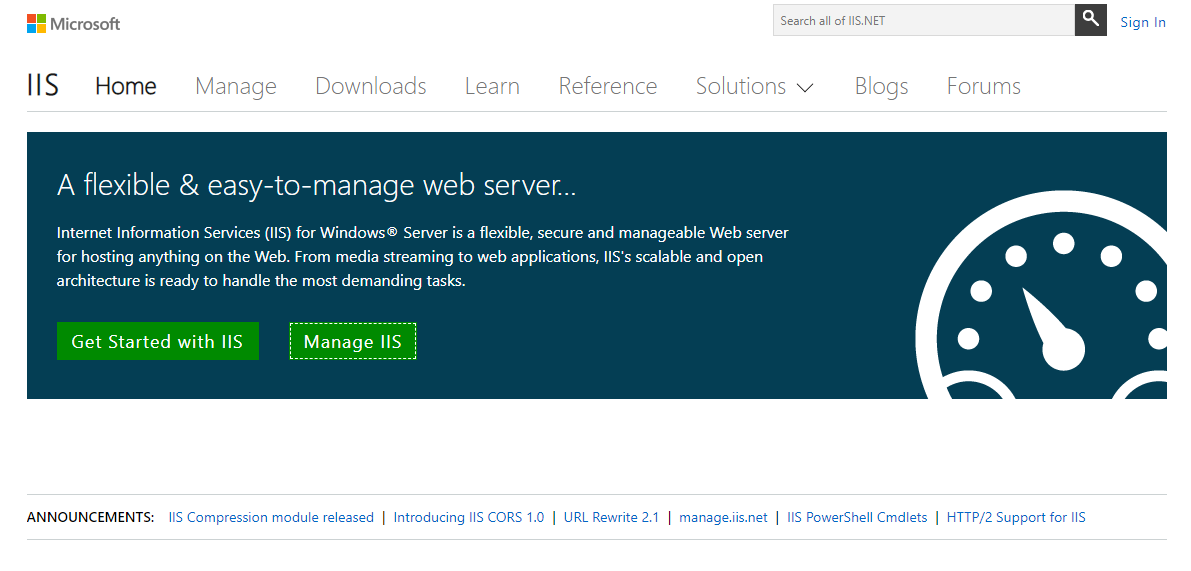Viewport: 1191px width, 571px height.
Task: Open the Home navigation item
Action: point(126,87)
